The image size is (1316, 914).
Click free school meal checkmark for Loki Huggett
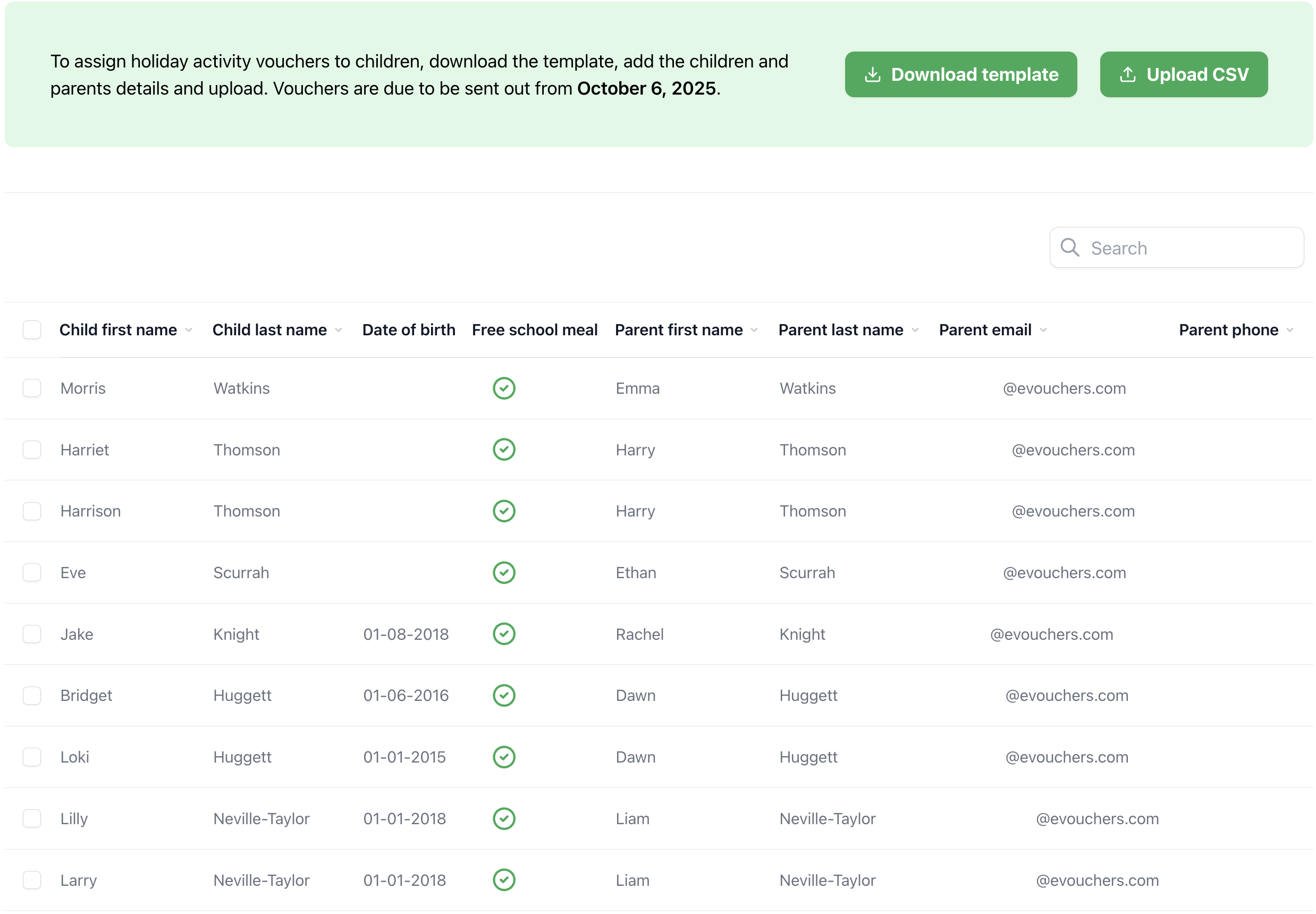coord(503,757)
